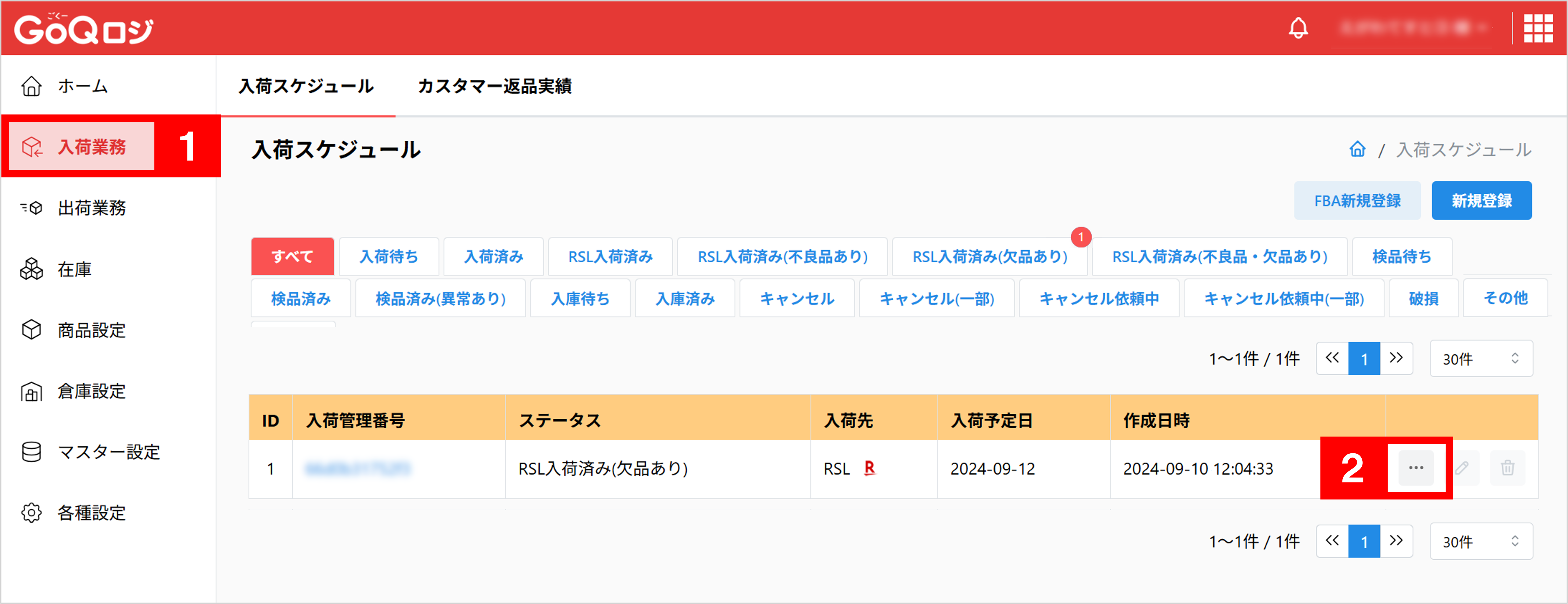Filter by RSL入荷済み(欠品あり) status tab
Image resolution: width=1568 pixels, height=604 pixels.
click(x=989, y=257)
